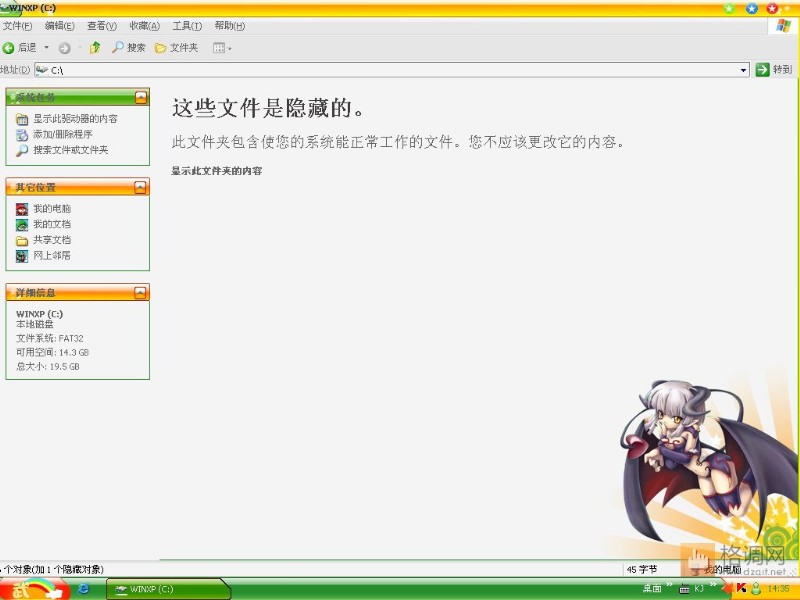Collapse the 系统任务 panel
Viewport: 800px width, 600px height.
pyautogui.click(x=141, y=97)
